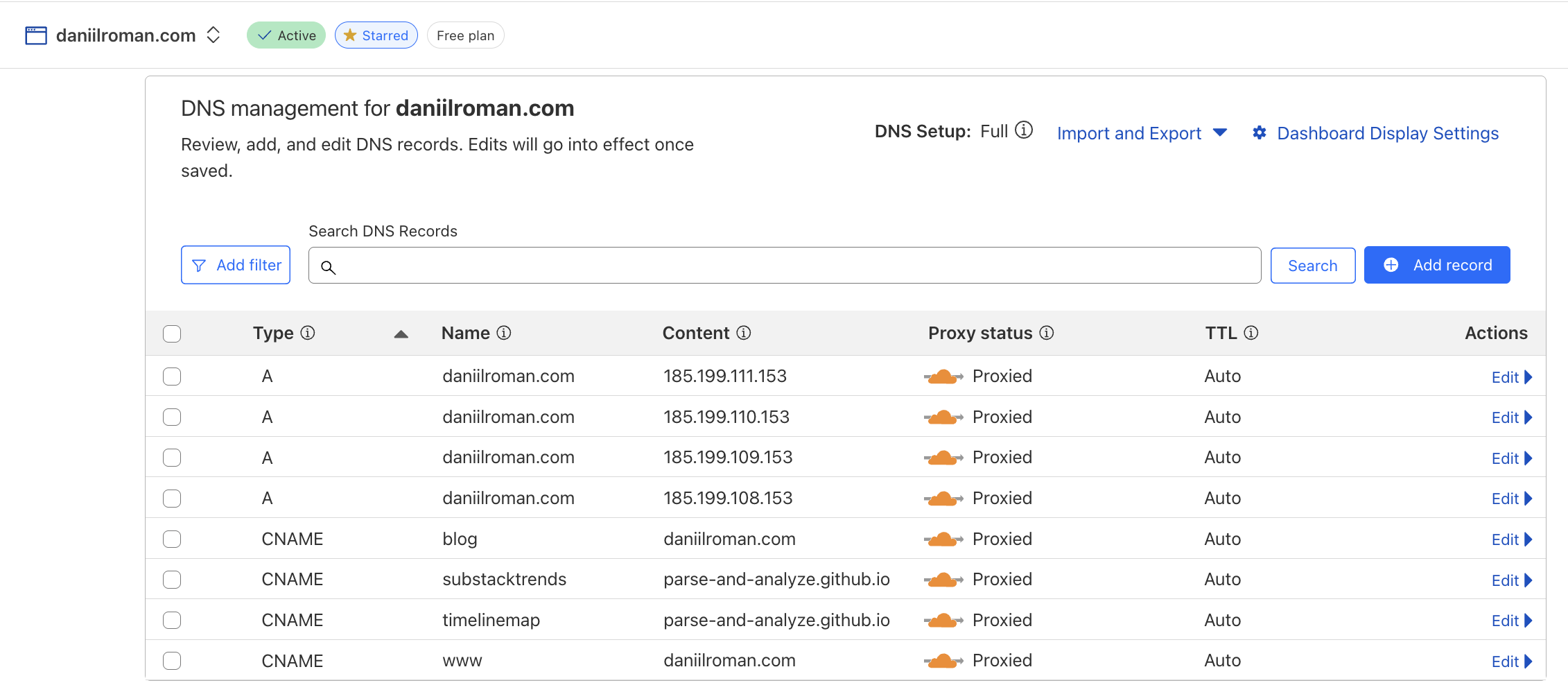Select the 185.199.108.153 record checkbox
The width and height of the screenshot is (1568, 692).
pyautogui.click(x=172, y=499)
